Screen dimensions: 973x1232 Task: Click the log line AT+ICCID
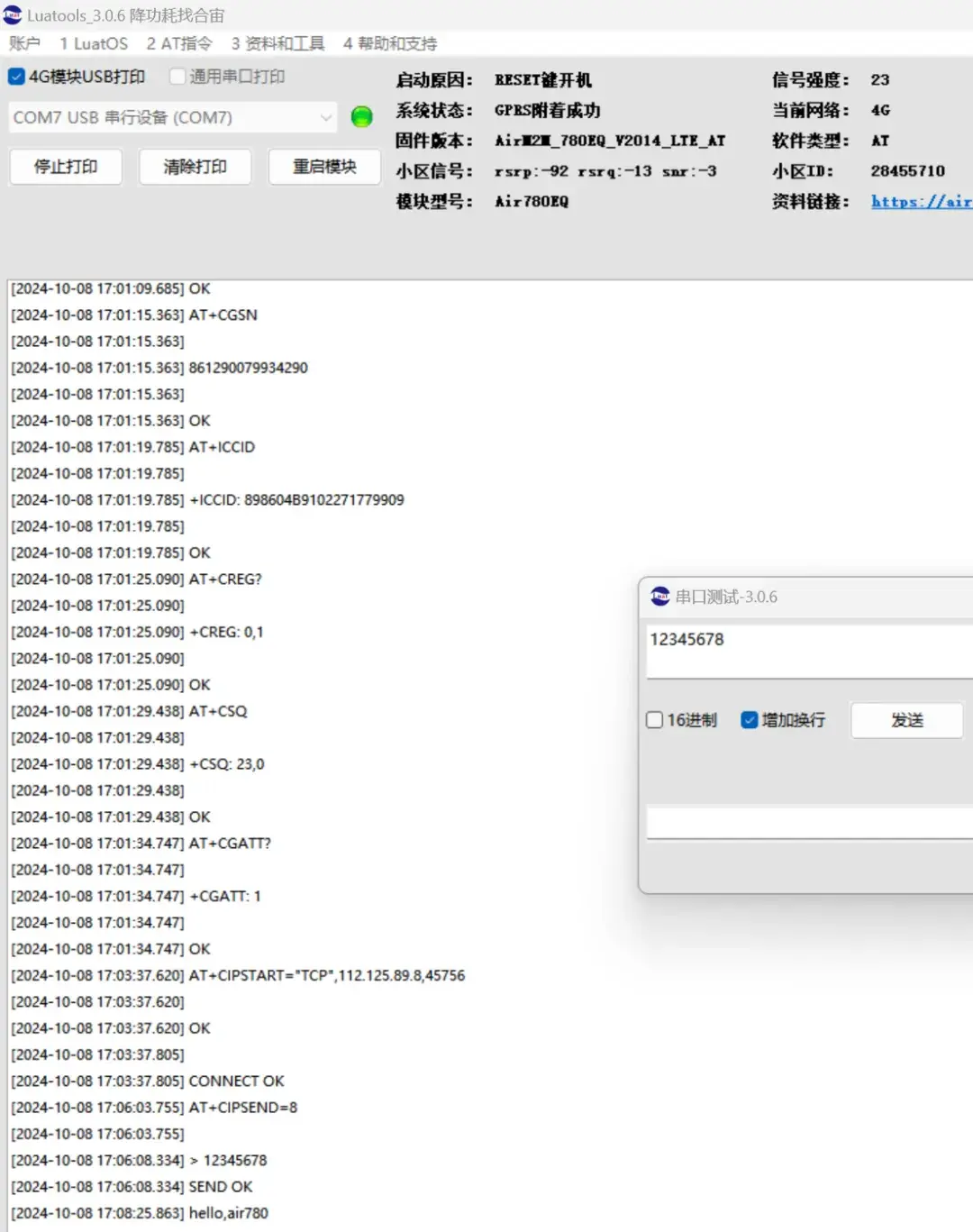point(222,447)
